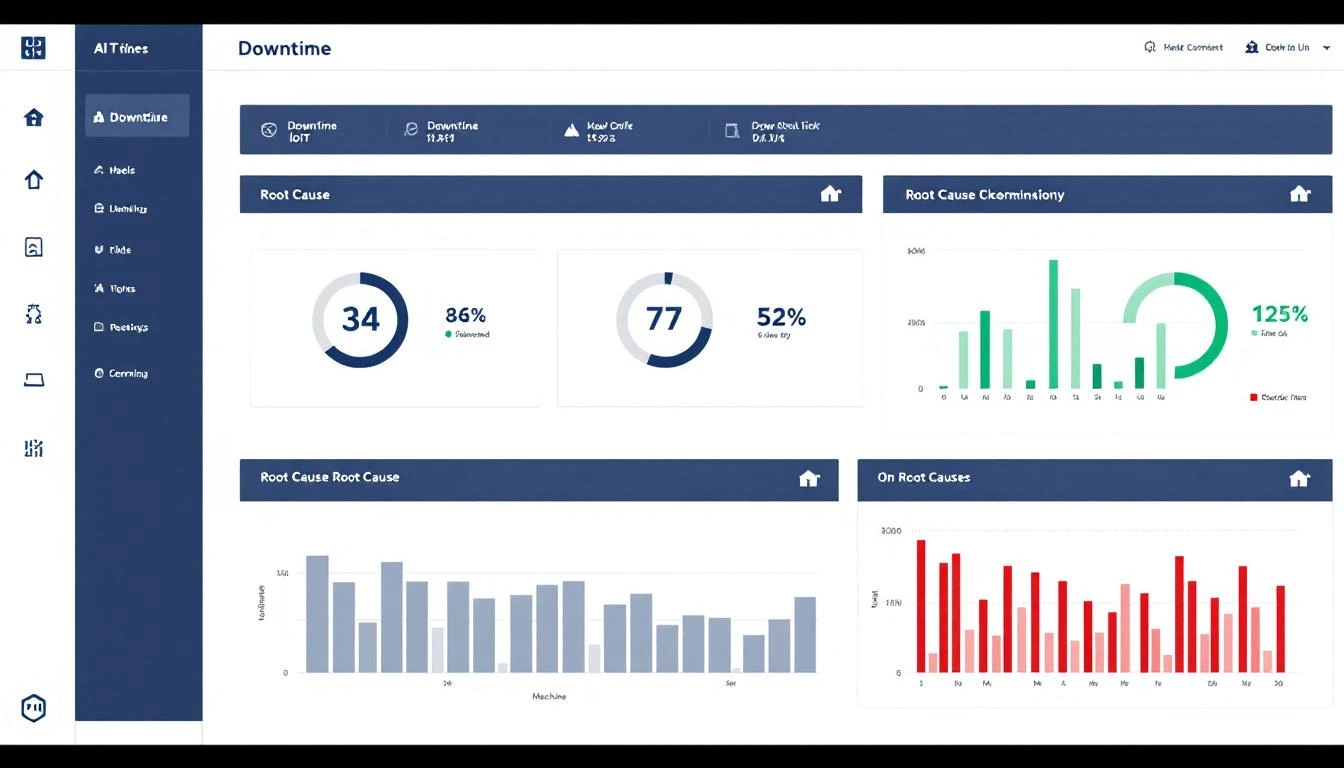Click the clock icon on the Downtime IoT stat

click(x=268, y=129)
